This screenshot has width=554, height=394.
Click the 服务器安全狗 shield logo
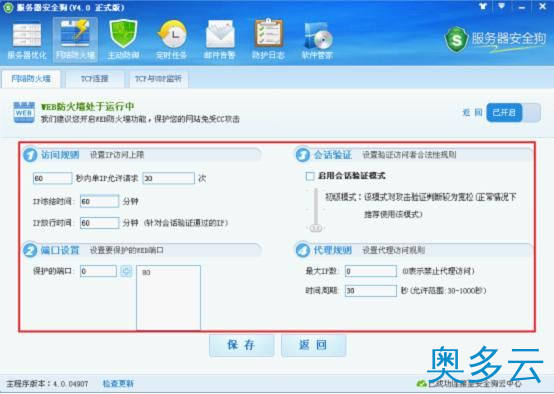coord(456,40)
